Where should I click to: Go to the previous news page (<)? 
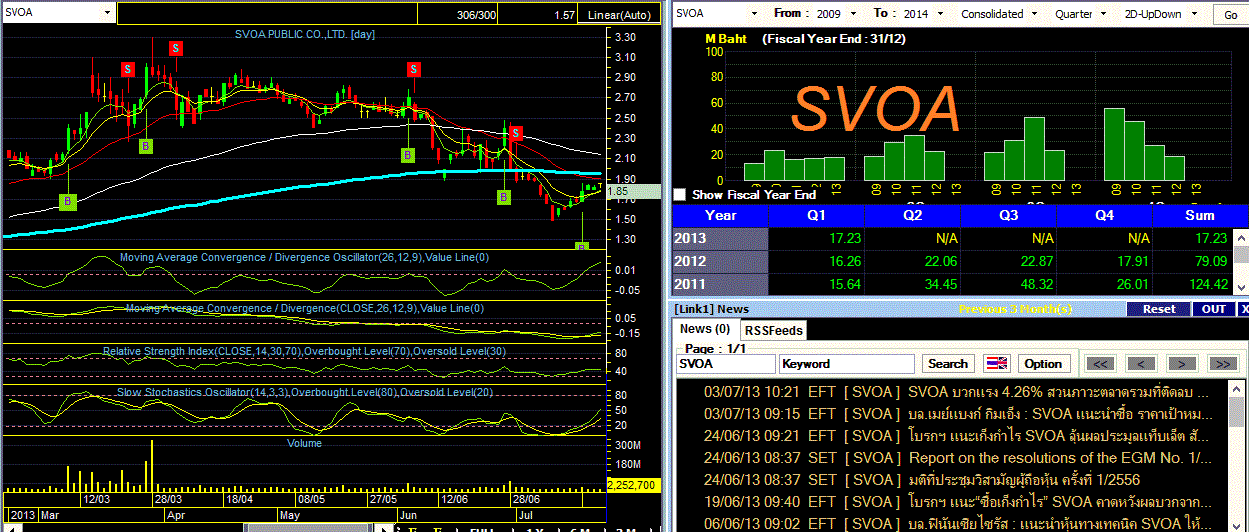1142,364
